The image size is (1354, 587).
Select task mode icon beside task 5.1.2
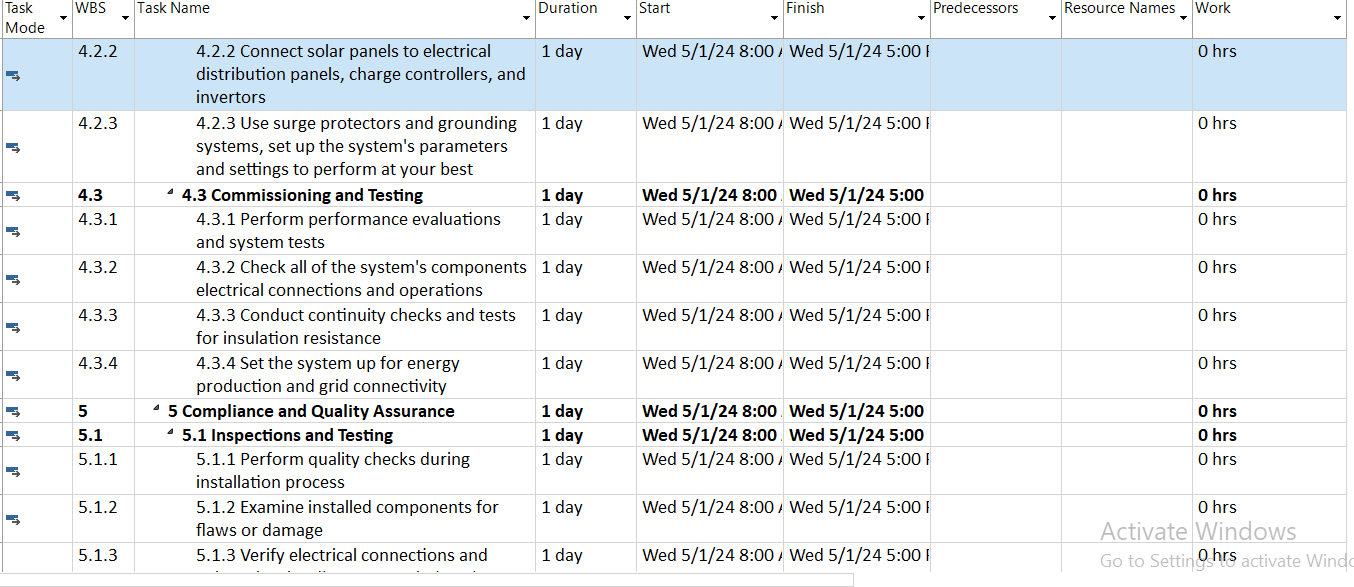point(13,519)
